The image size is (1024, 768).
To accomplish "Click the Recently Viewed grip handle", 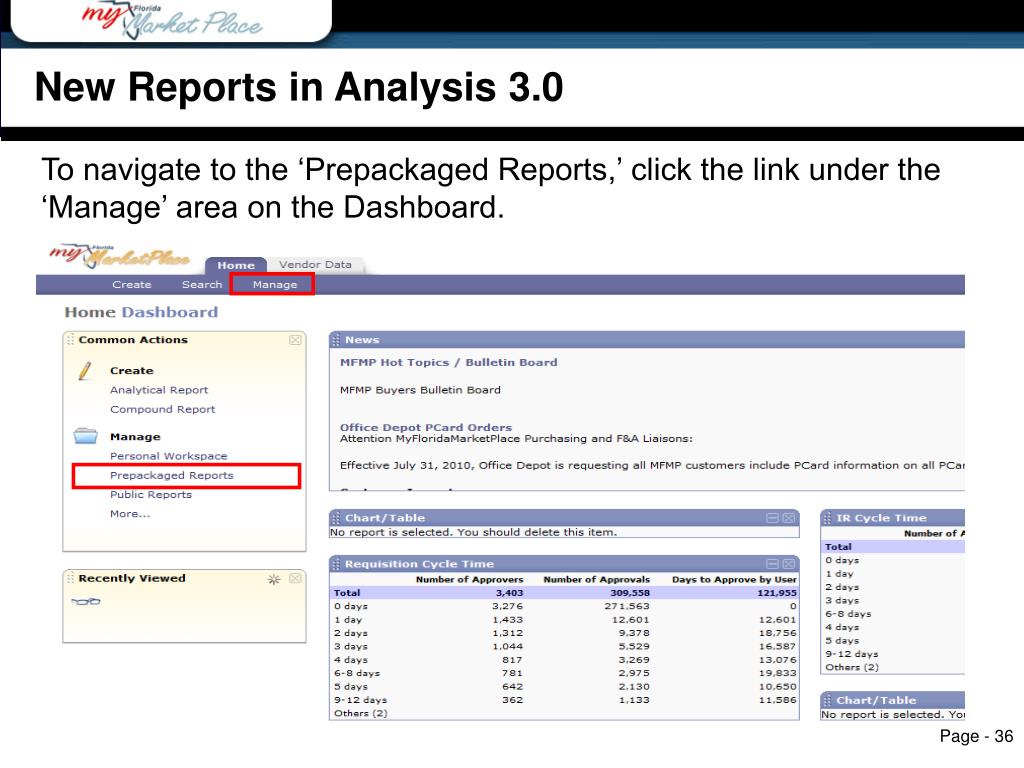I will 70,579.
